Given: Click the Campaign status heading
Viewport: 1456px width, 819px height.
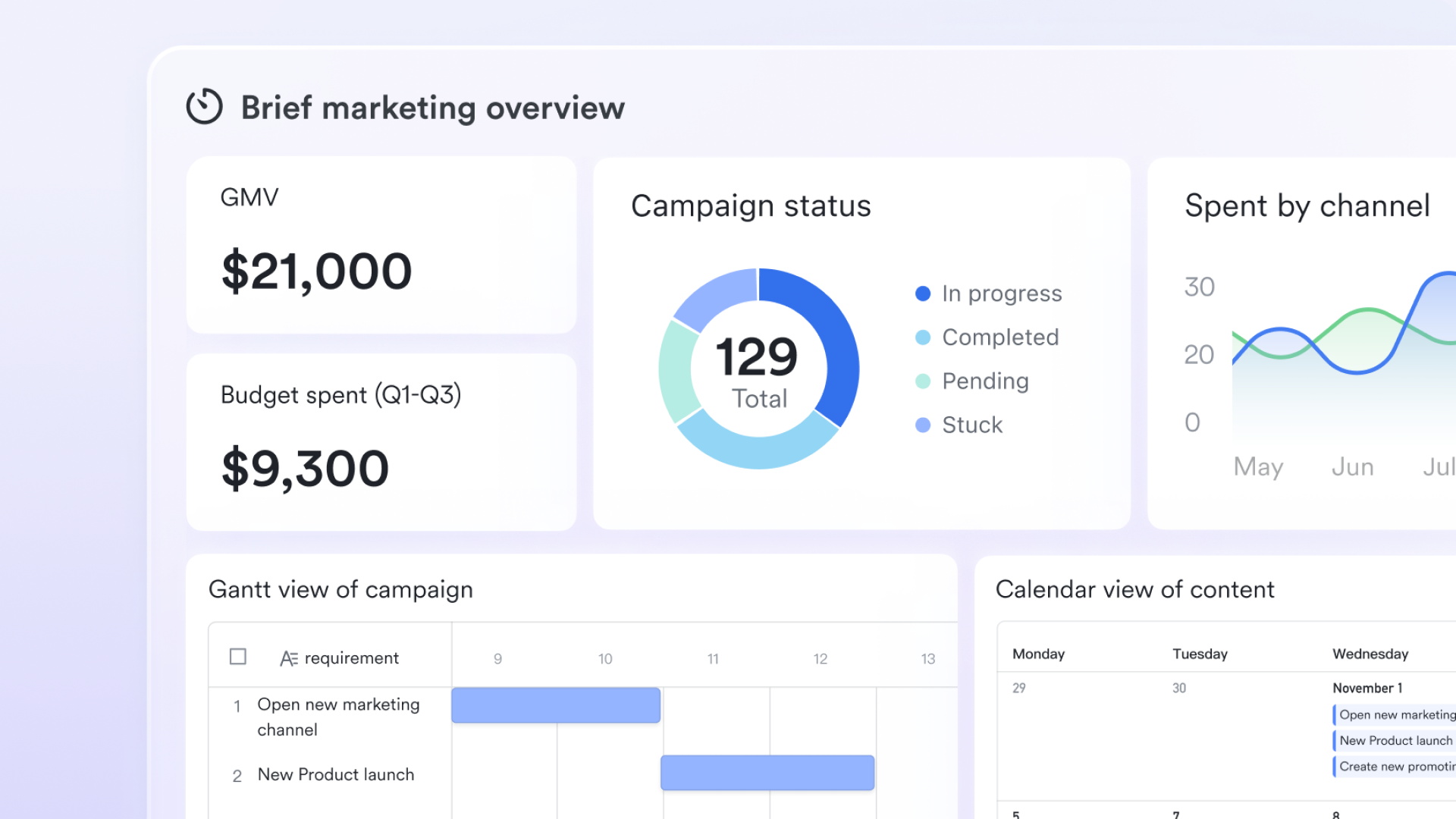Looking at the screenshot, I should [751, 206].
